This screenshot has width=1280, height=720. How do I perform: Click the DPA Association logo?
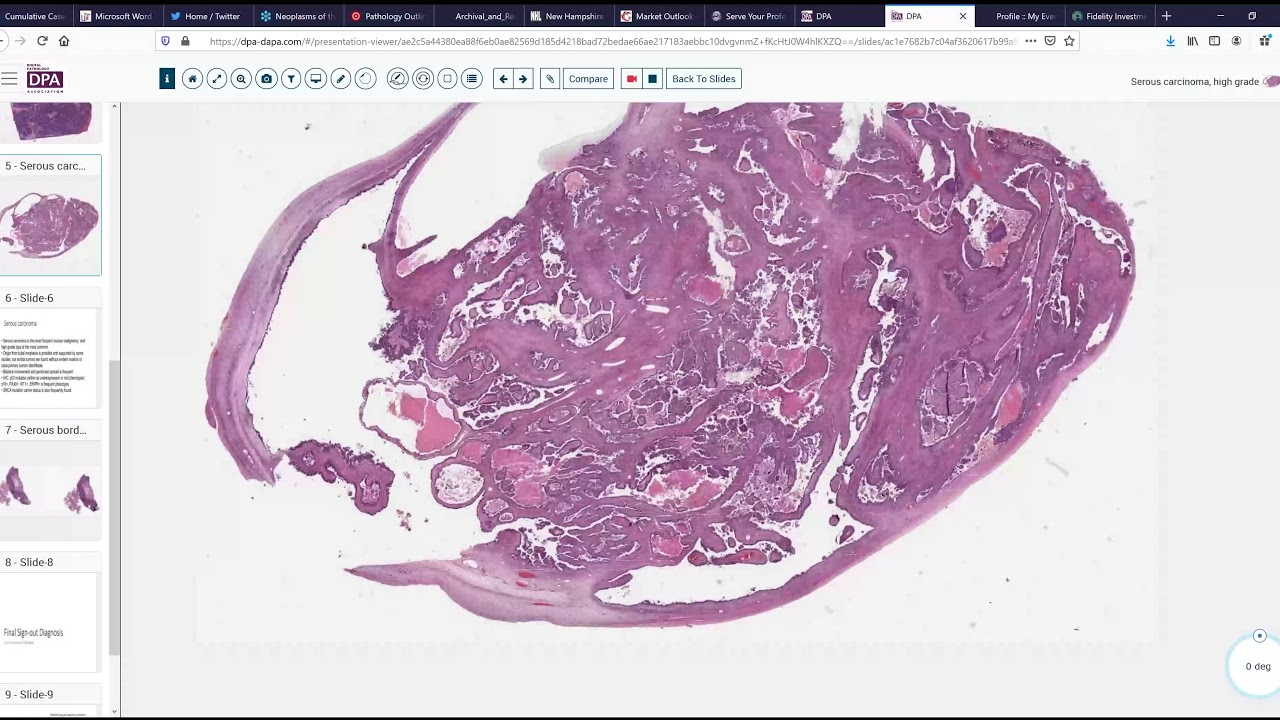45,81
